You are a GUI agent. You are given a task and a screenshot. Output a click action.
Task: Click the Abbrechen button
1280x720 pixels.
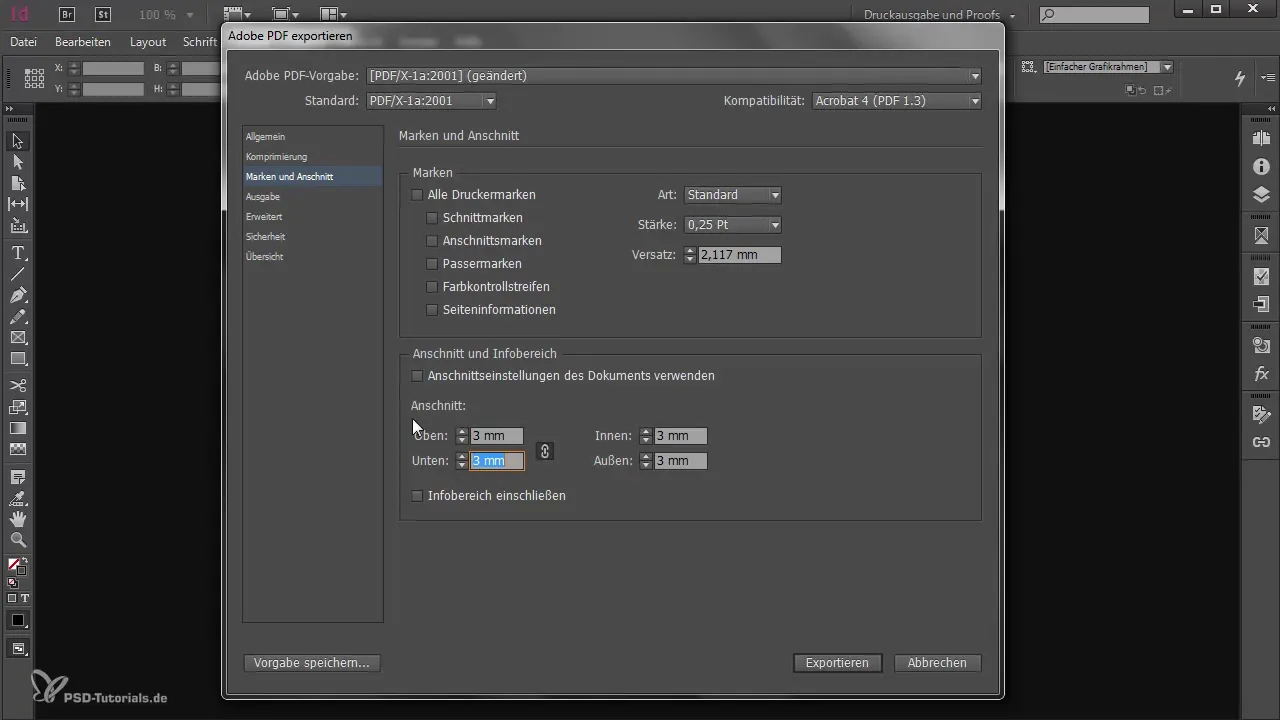click(937, 663)
